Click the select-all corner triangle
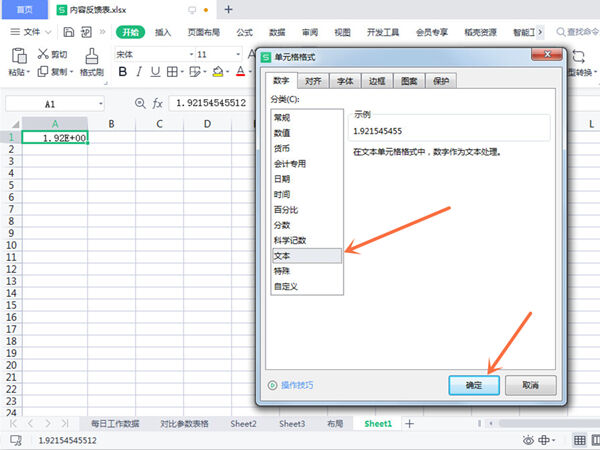This screenshot has height=450, width=600. pos(15,124)
